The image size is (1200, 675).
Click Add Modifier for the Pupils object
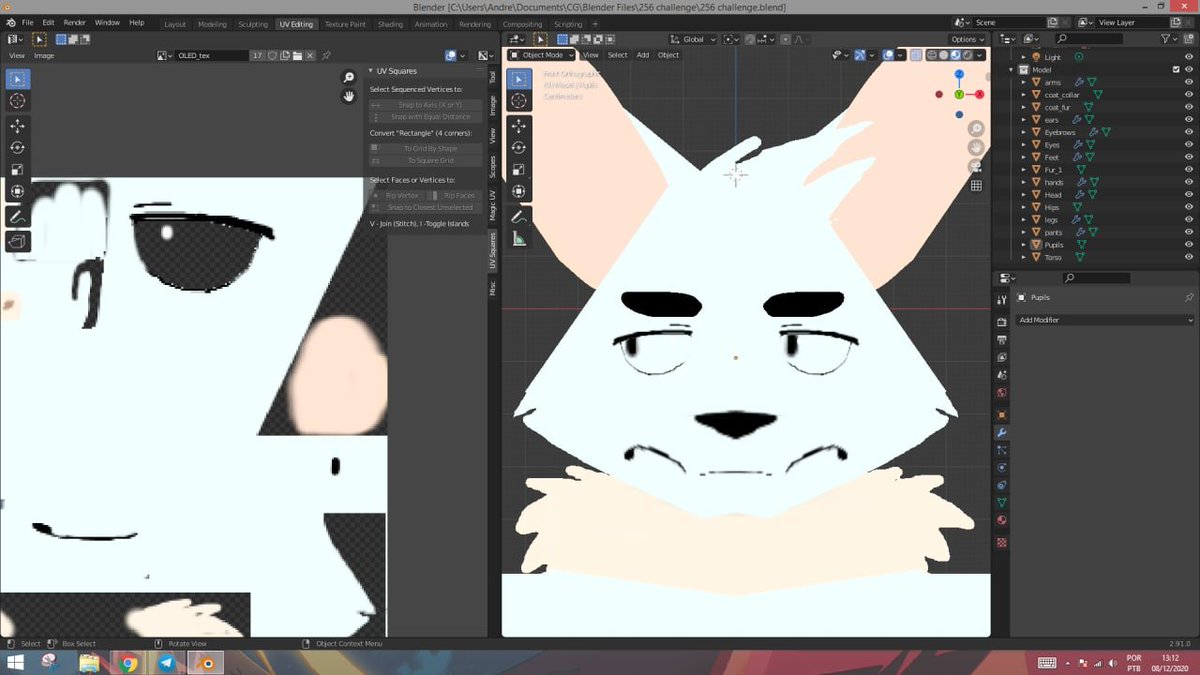[x=1105, y=319]
